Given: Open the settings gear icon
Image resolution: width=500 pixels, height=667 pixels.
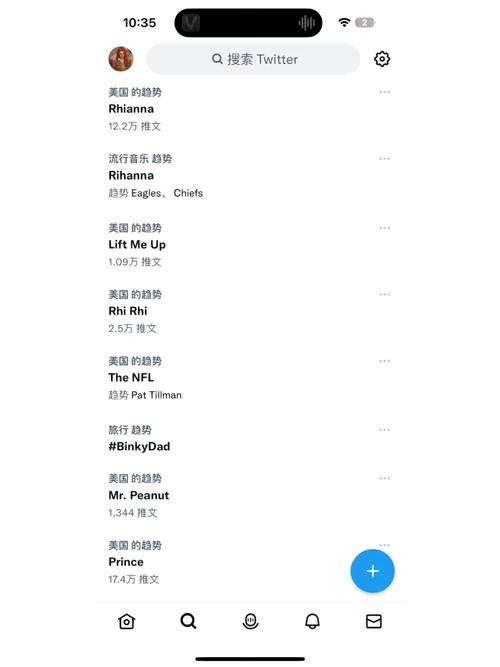Looking at the screenshot, I should click(382, 59).
